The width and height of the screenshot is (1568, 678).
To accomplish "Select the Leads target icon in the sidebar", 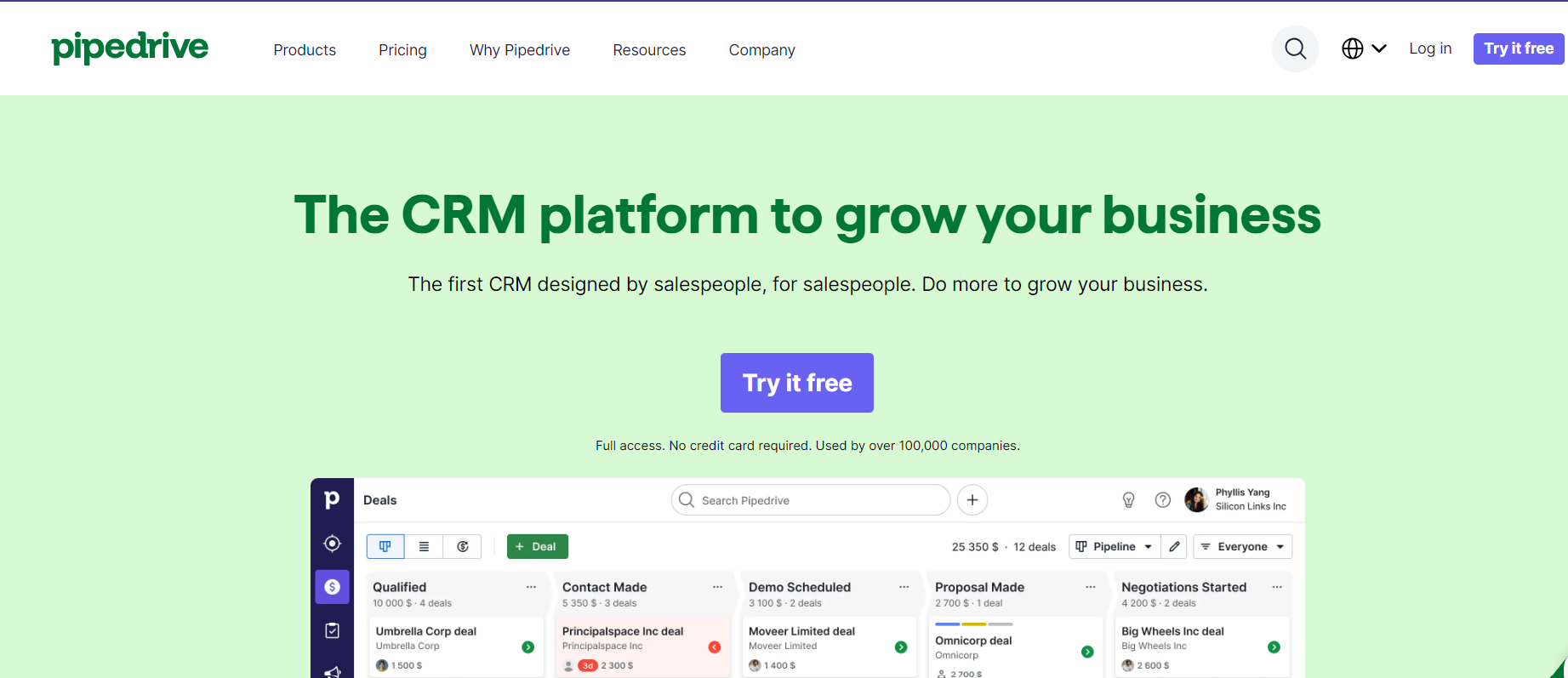I will (x=333, y=544).
